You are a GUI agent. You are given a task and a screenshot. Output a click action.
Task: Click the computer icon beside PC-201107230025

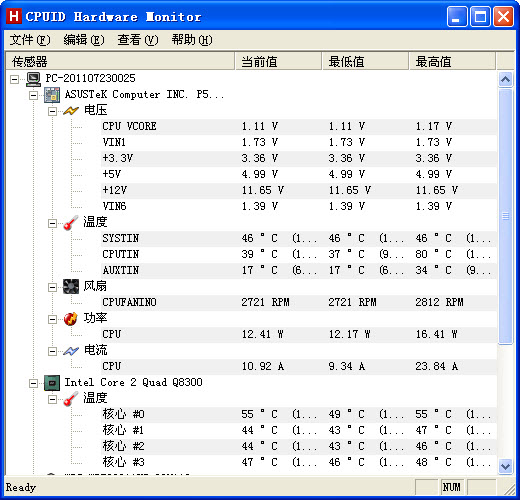click(x=33, y=79)
